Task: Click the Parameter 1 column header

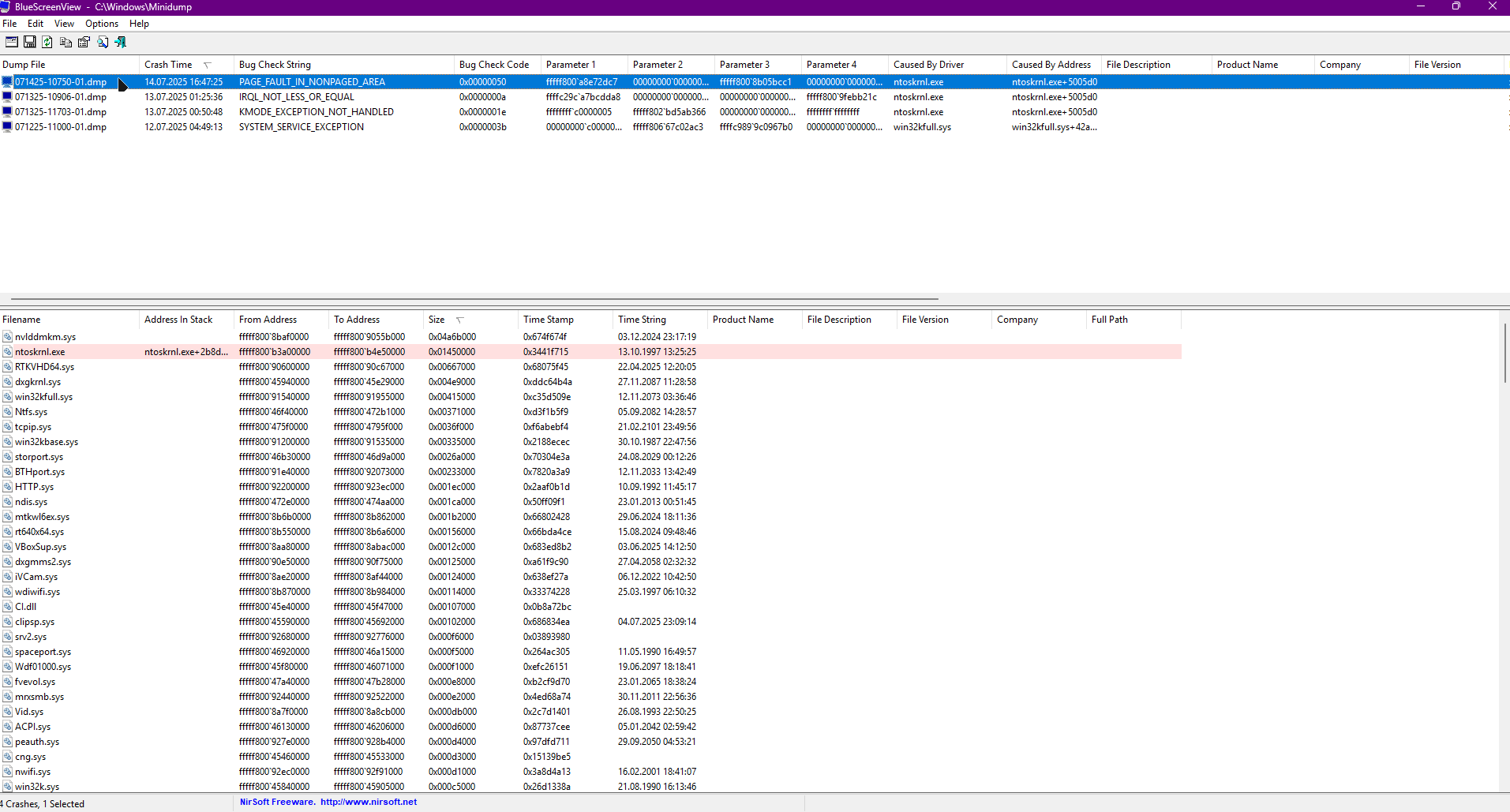Action: pyautogui.click(x=584, y=65)
